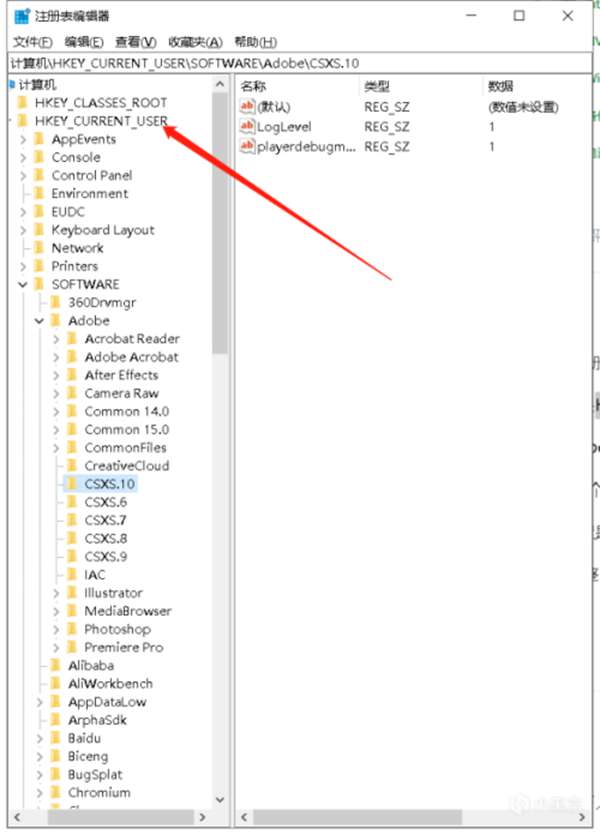Expand the After Effects key
The width and height of the screenshot is (600, 835).
[56, 375]
